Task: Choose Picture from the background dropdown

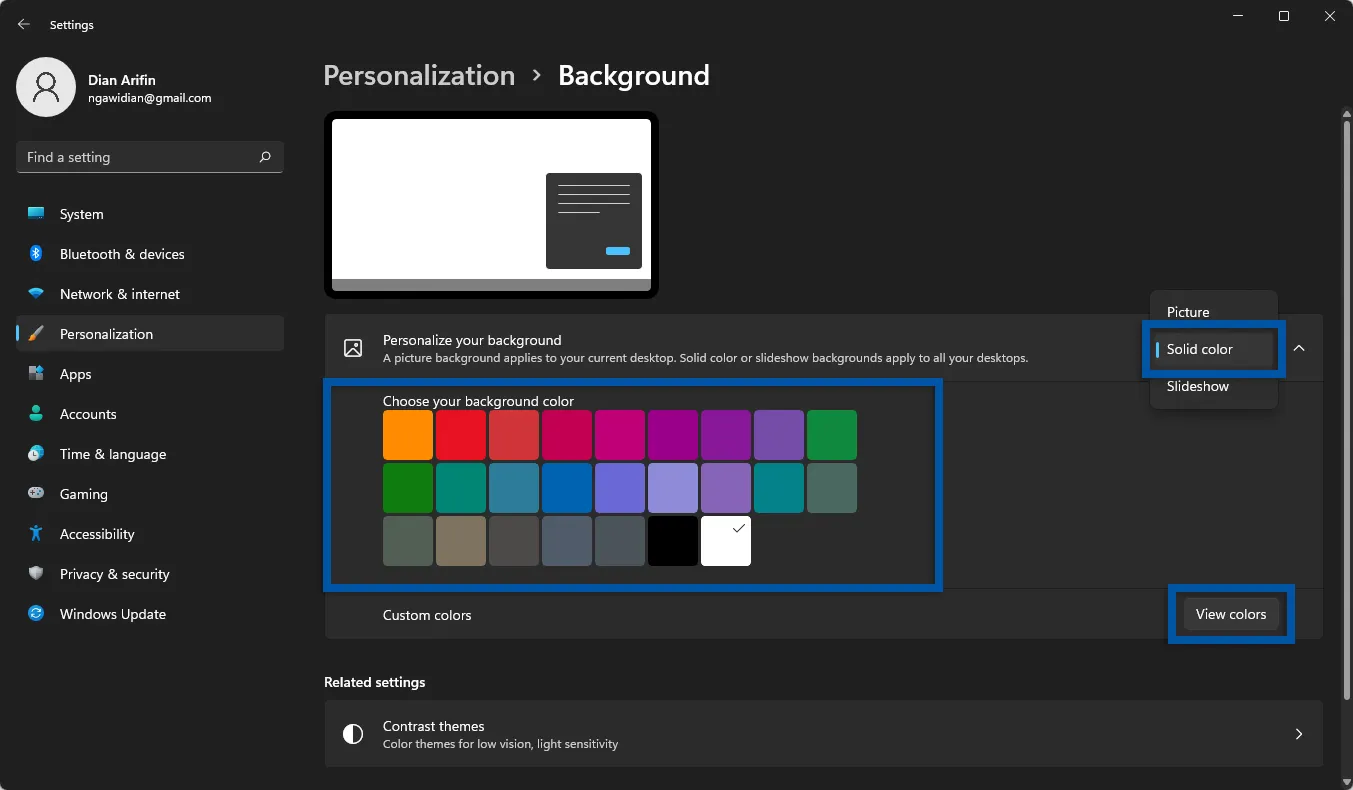Action: point(1188,312)
